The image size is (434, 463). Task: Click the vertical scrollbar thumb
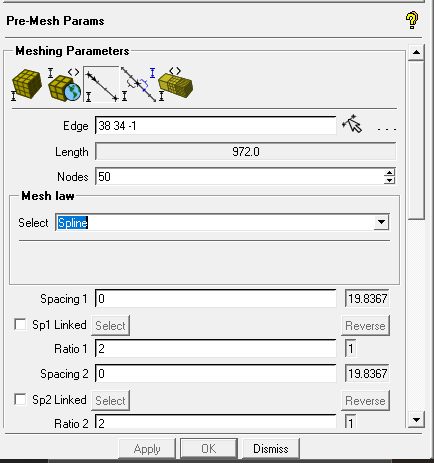(x=416, y=140)
